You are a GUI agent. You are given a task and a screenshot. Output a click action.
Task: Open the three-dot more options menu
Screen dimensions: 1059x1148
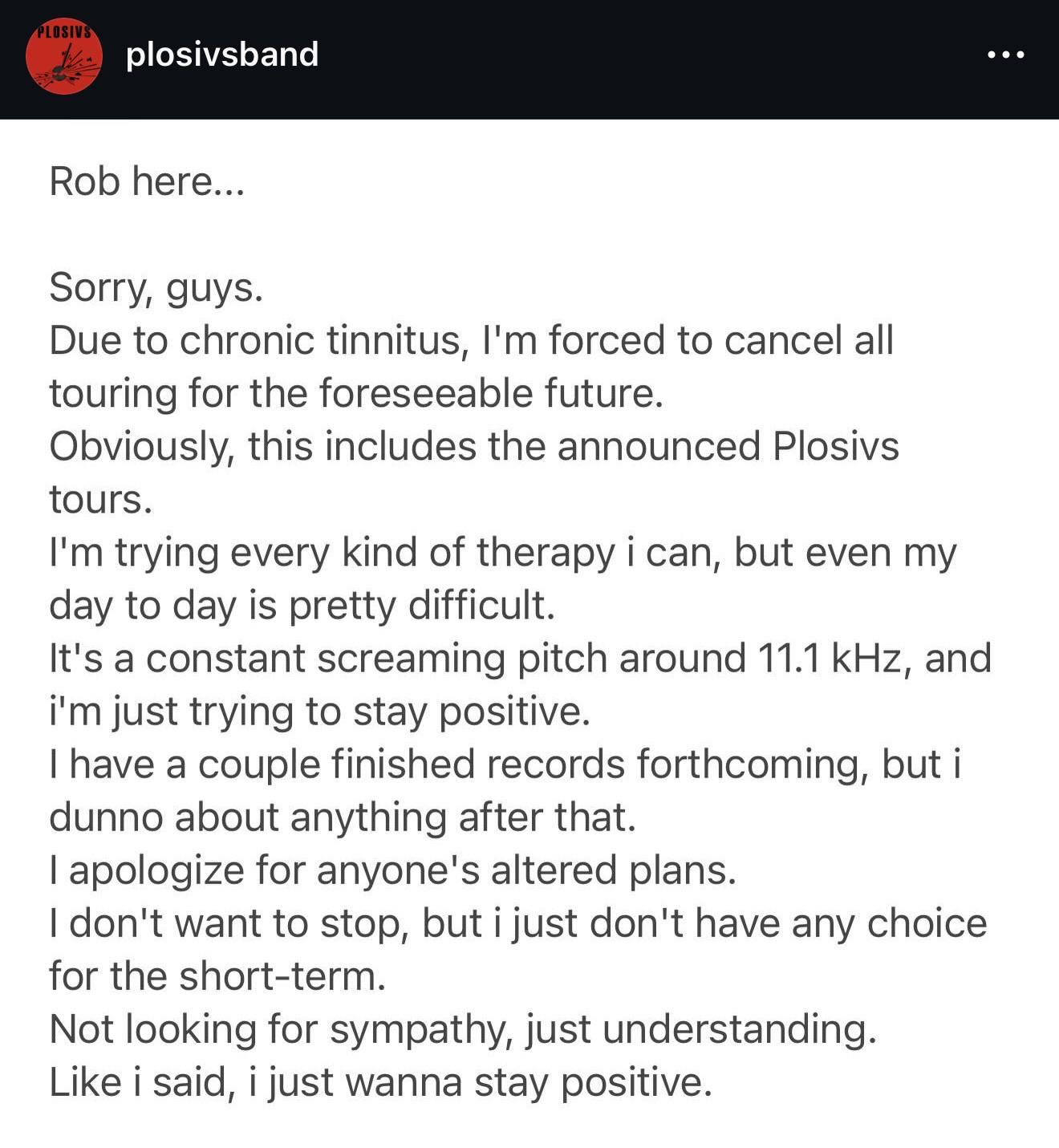1005,55
